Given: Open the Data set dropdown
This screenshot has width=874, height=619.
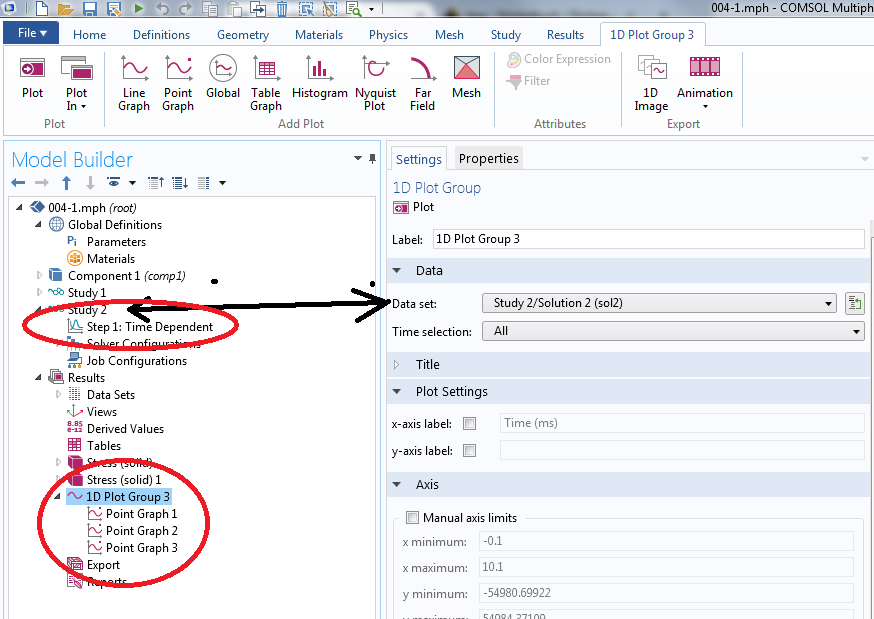Looking at the screenshot, I should click(659, 304).
